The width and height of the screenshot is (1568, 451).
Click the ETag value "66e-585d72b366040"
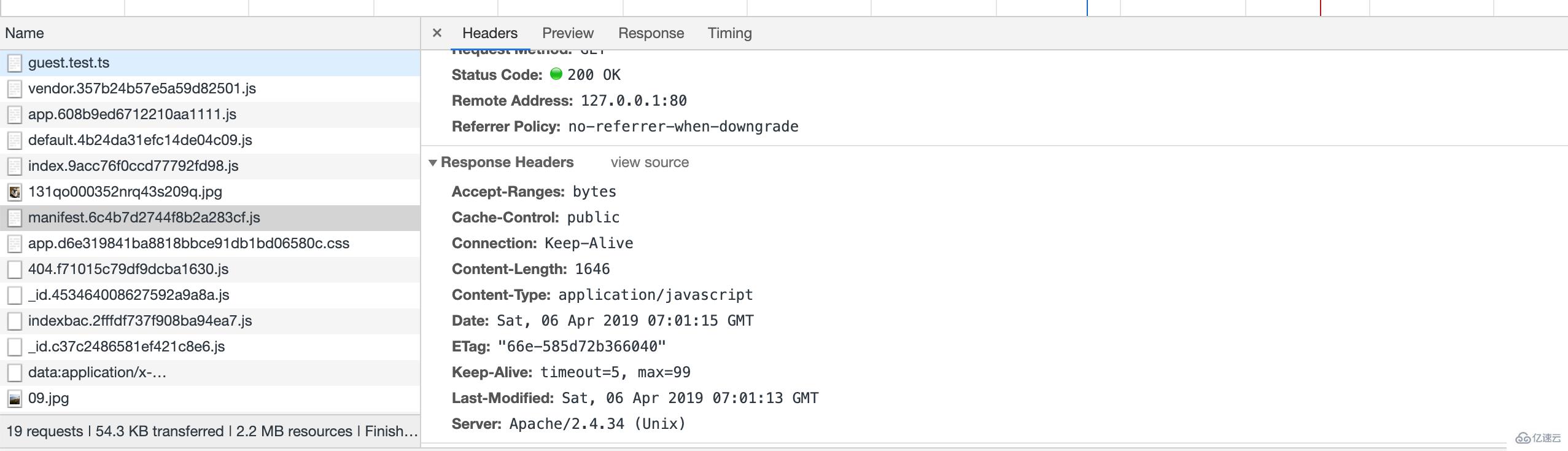(x=581, y=347)
